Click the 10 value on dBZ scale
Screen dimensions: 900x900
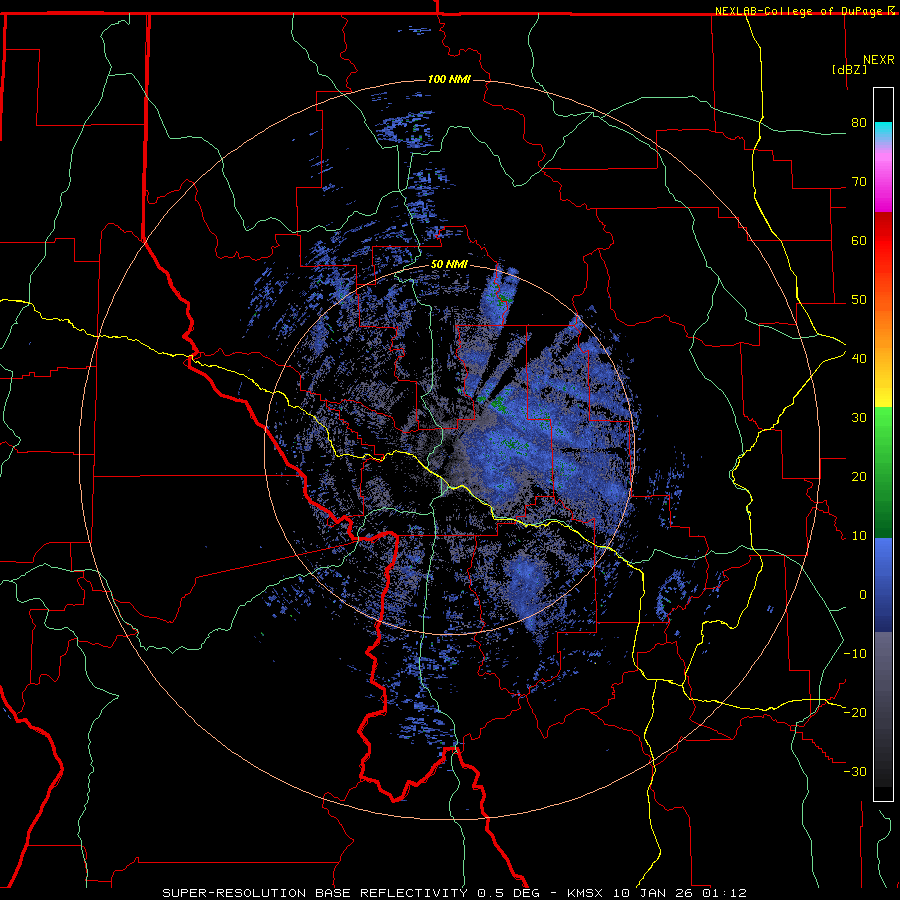tap(859, 536)
